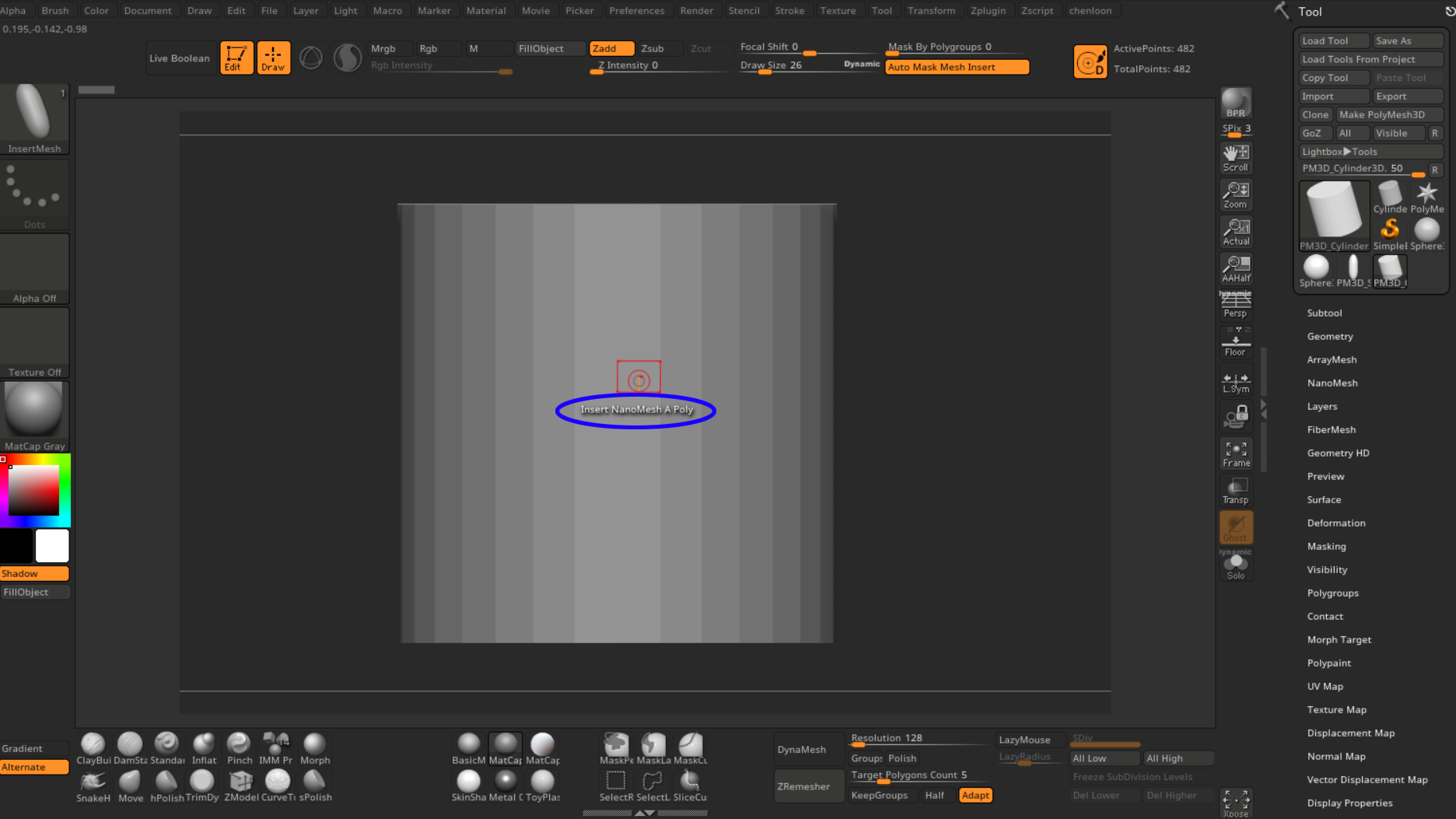Viewport: 1456px width, 819px height.
Task: Choose the ZModeler brush icon
Action: 241,786
